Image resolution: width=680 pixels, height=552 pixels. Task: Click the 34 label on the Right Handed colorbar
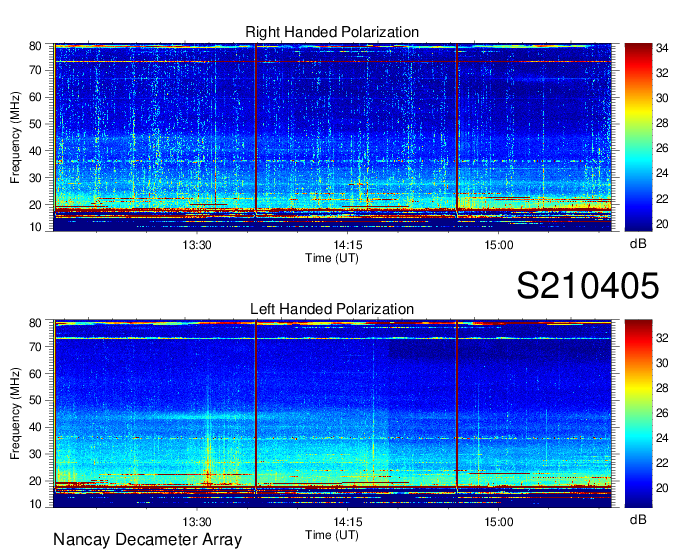click(662, 48)
